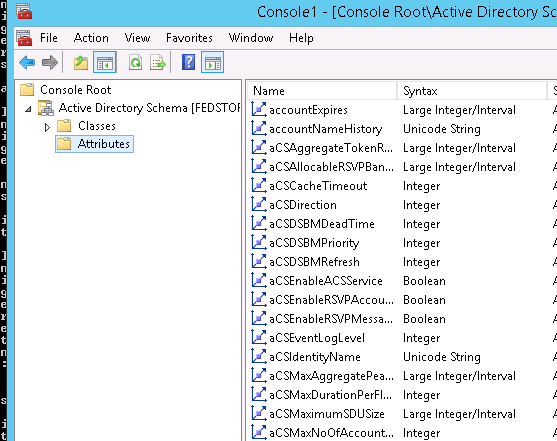The height and width of the screenshot is (441, 557).
Task: Click the aCSEventLogLevel attribute icon
Action: pos(259,338)
